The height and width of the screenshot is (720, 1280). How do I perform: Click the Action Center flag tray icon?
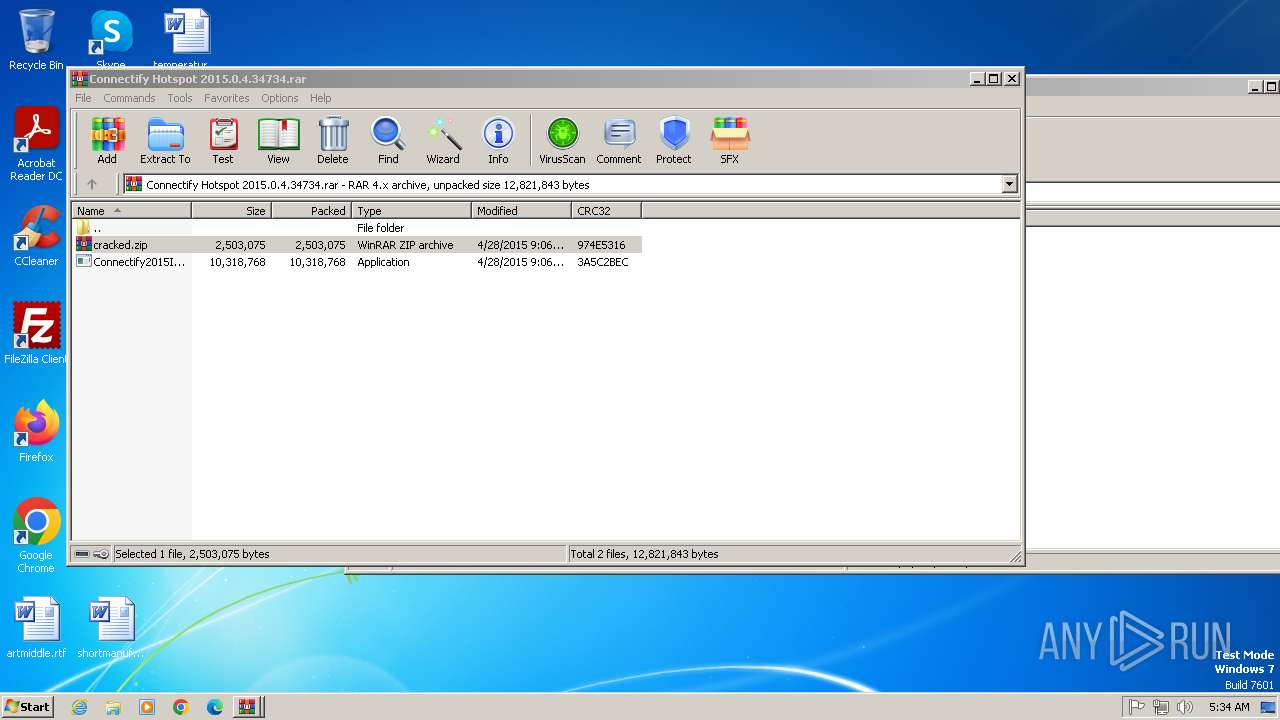(1136, 707)
